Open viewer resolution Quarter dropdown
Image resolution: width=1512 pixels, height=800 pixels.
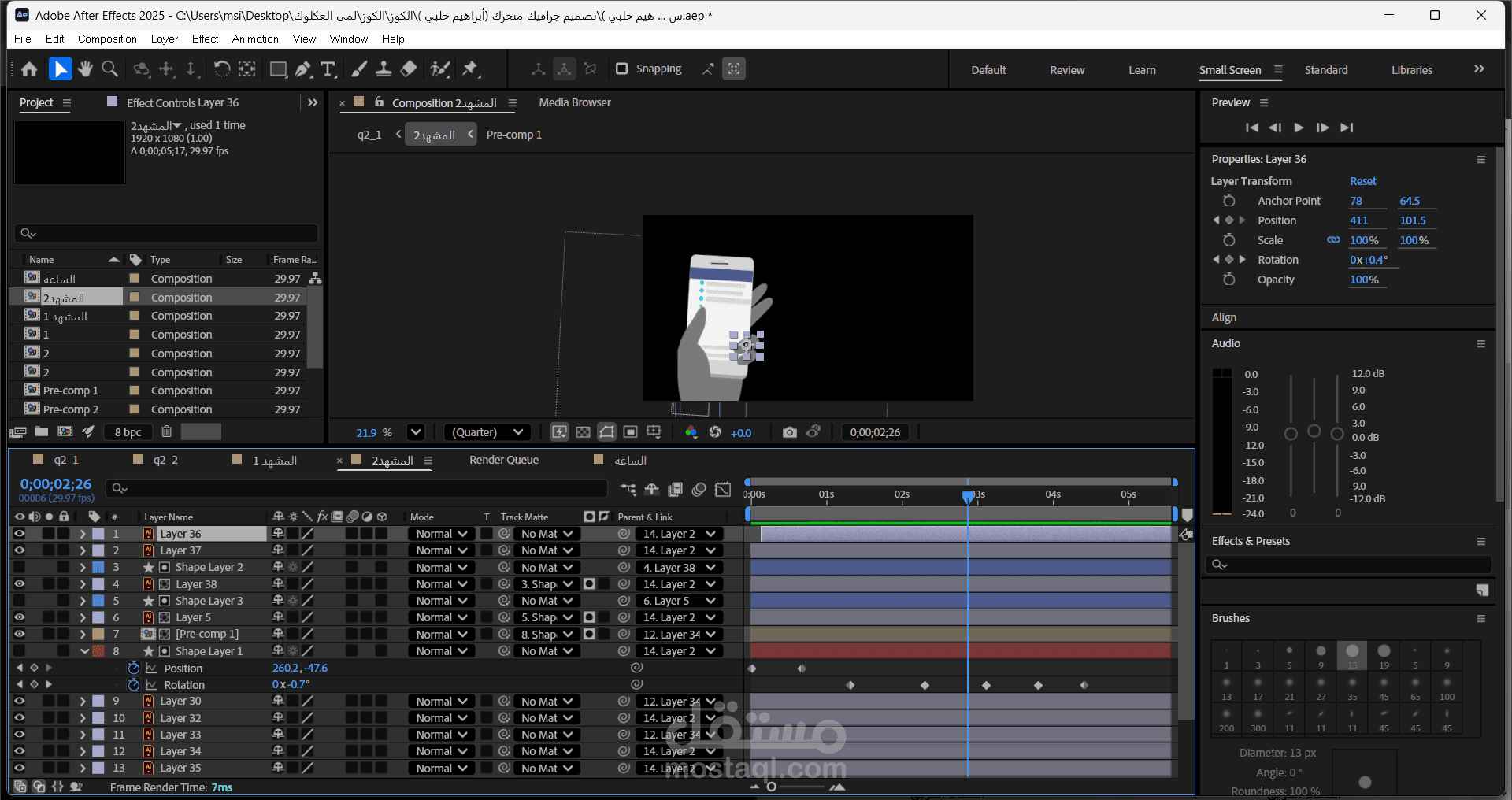point(487,432)
